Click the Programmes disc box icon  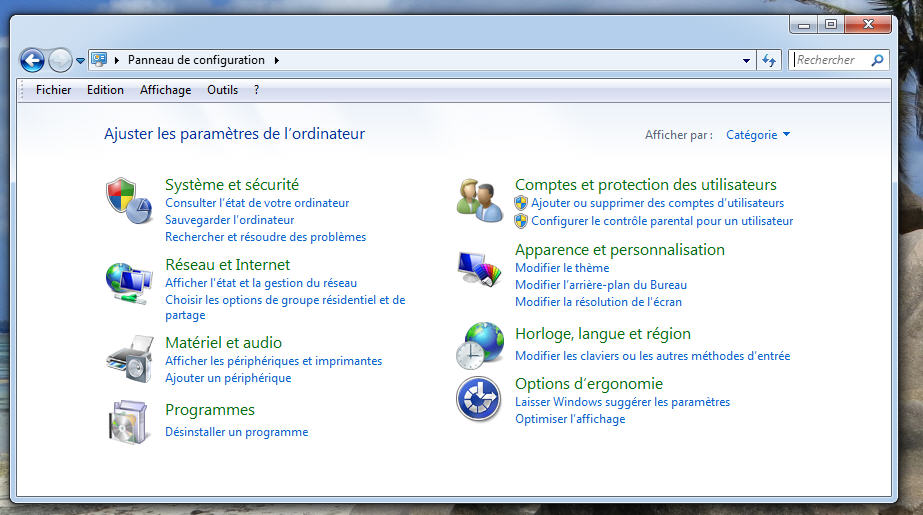coord(128,421)
